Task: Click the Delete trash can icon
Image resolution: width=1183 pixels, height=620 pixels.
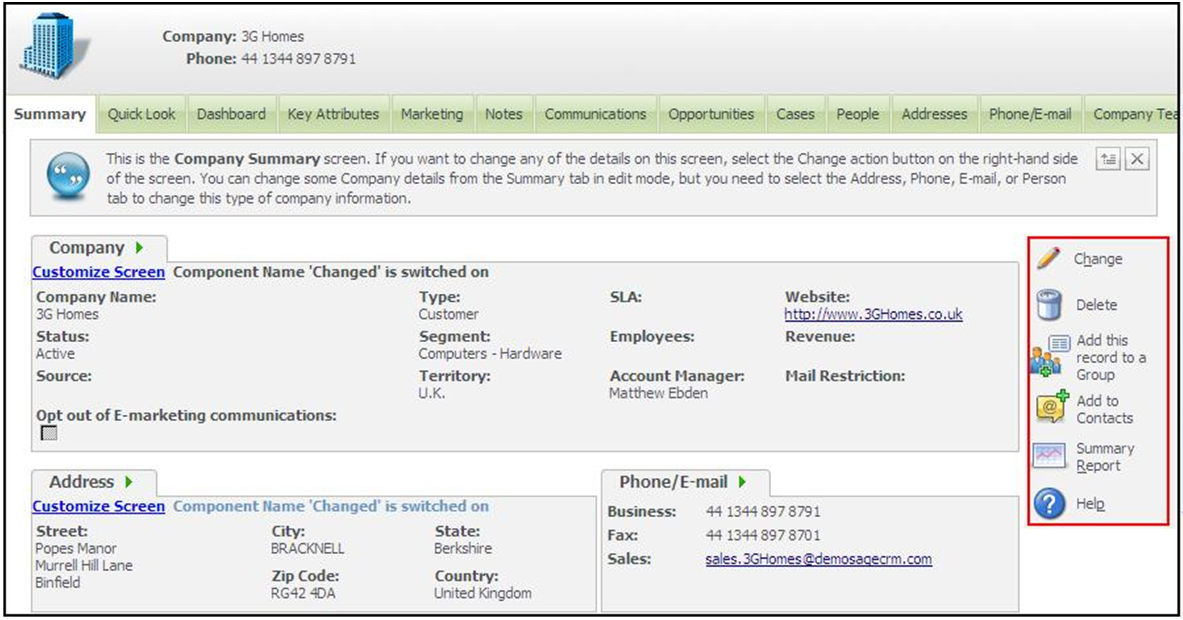Action: [x=1049, y=305]
